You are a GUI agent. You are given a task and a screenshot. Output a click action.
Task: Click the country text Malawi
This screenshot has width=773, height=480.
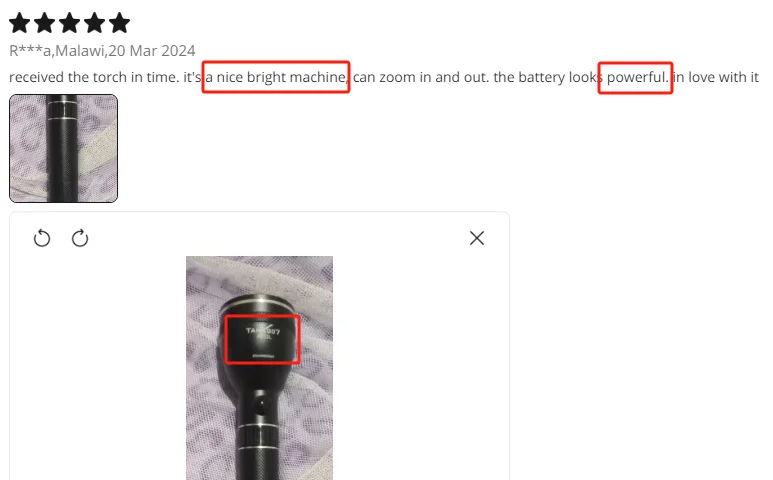(x=80, y=51)
